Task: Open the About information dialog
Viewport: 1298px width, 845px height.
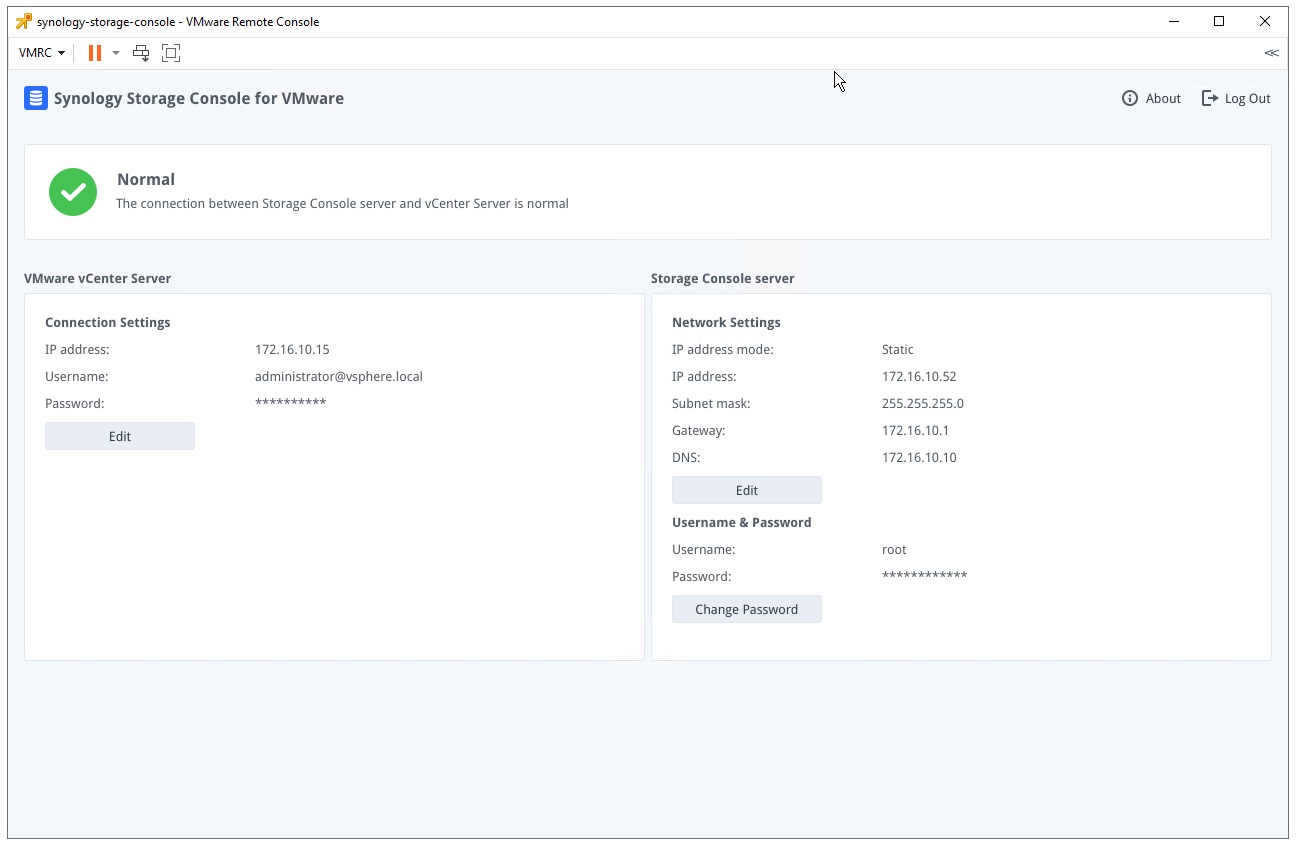Action: pos(1152,98)
